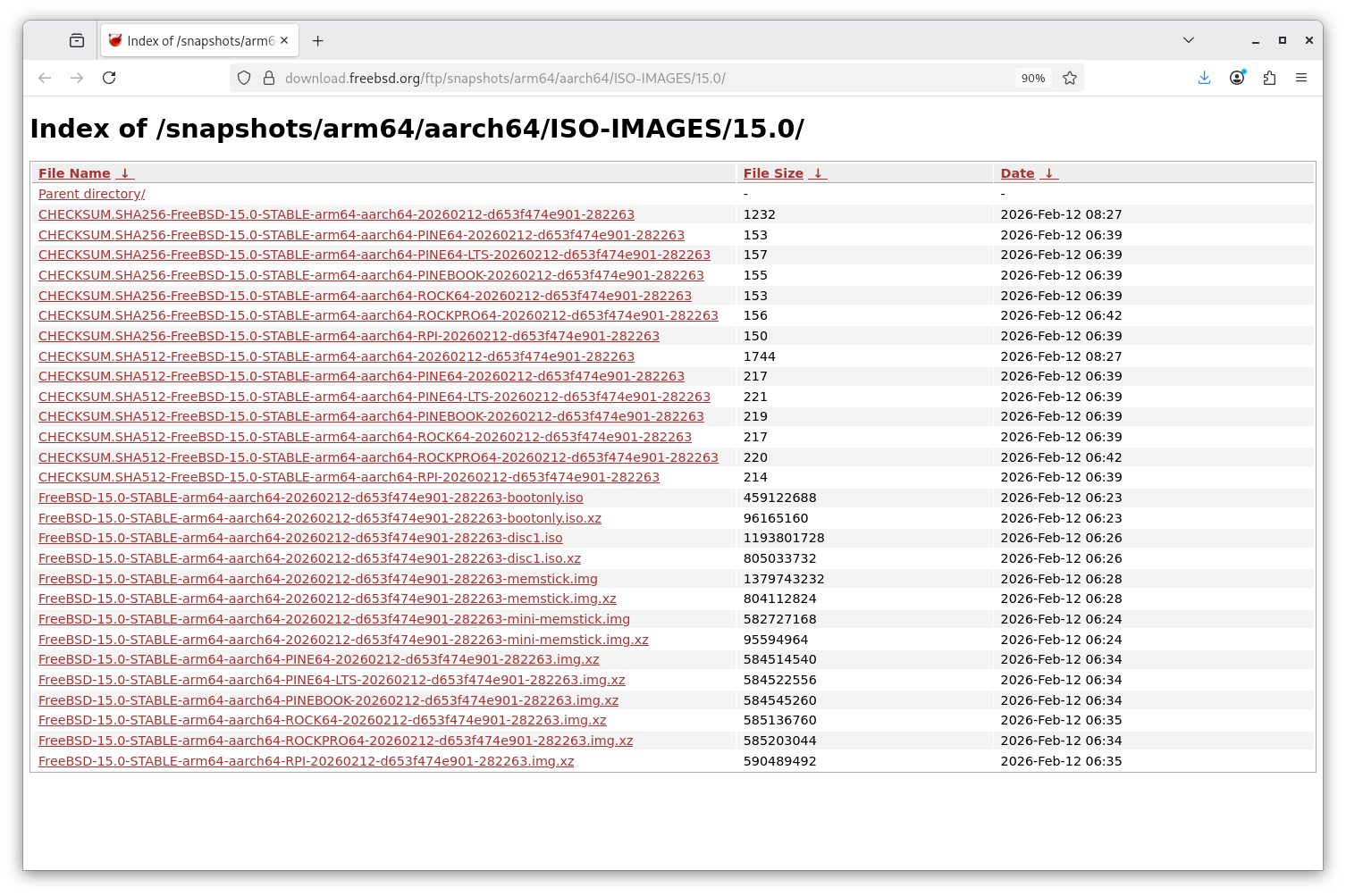Open the extensions puzzle icon
The image size is (1346, 896).
pyautogui.click(x=1269, y=78)
